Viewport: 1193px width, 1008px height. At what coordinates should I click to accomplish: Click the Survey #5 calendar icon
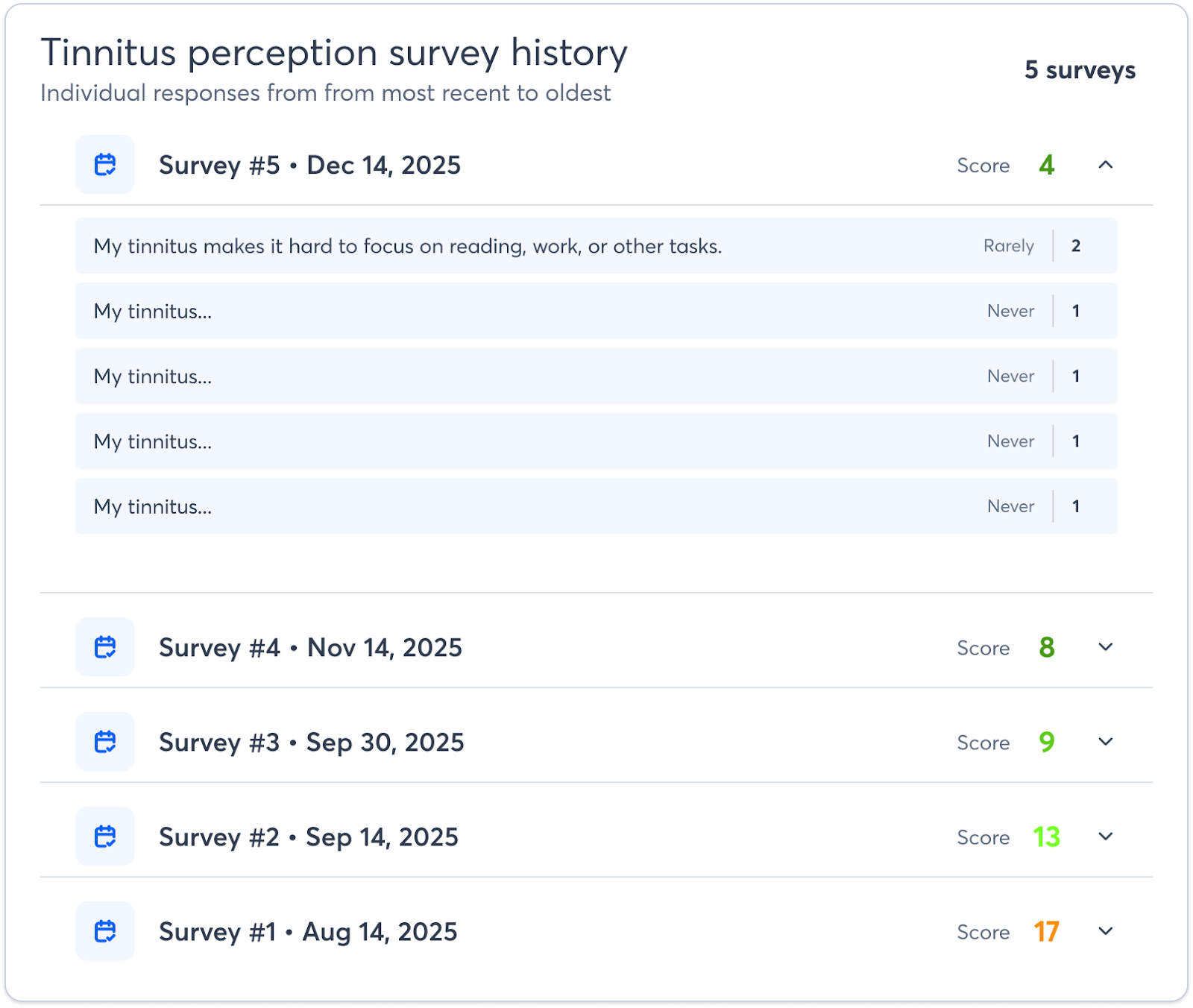[105, 164]
